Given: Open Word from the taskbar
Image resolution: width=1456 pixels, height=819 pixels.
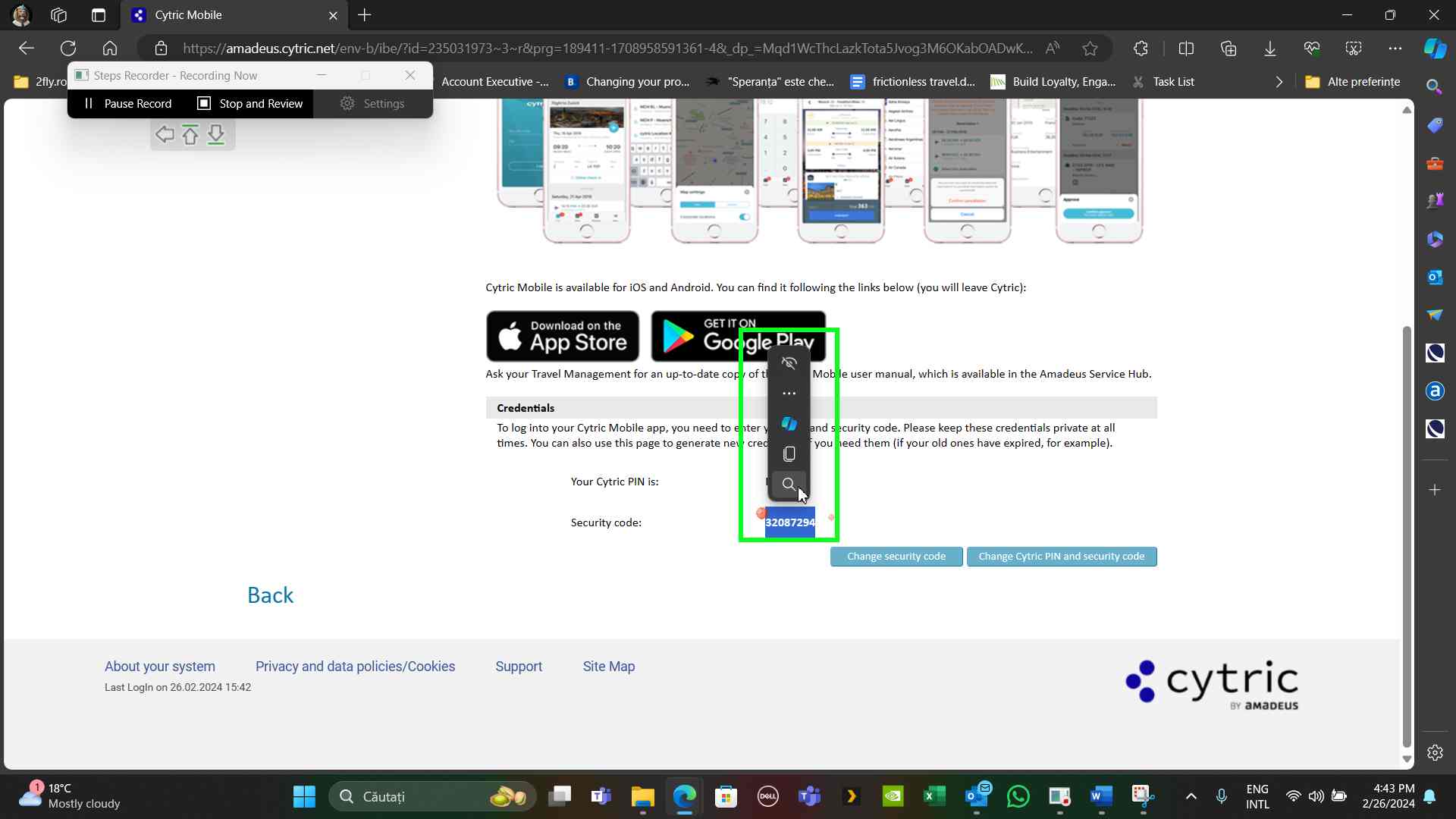Looking at the screenshot, I should pos(1101,796).
